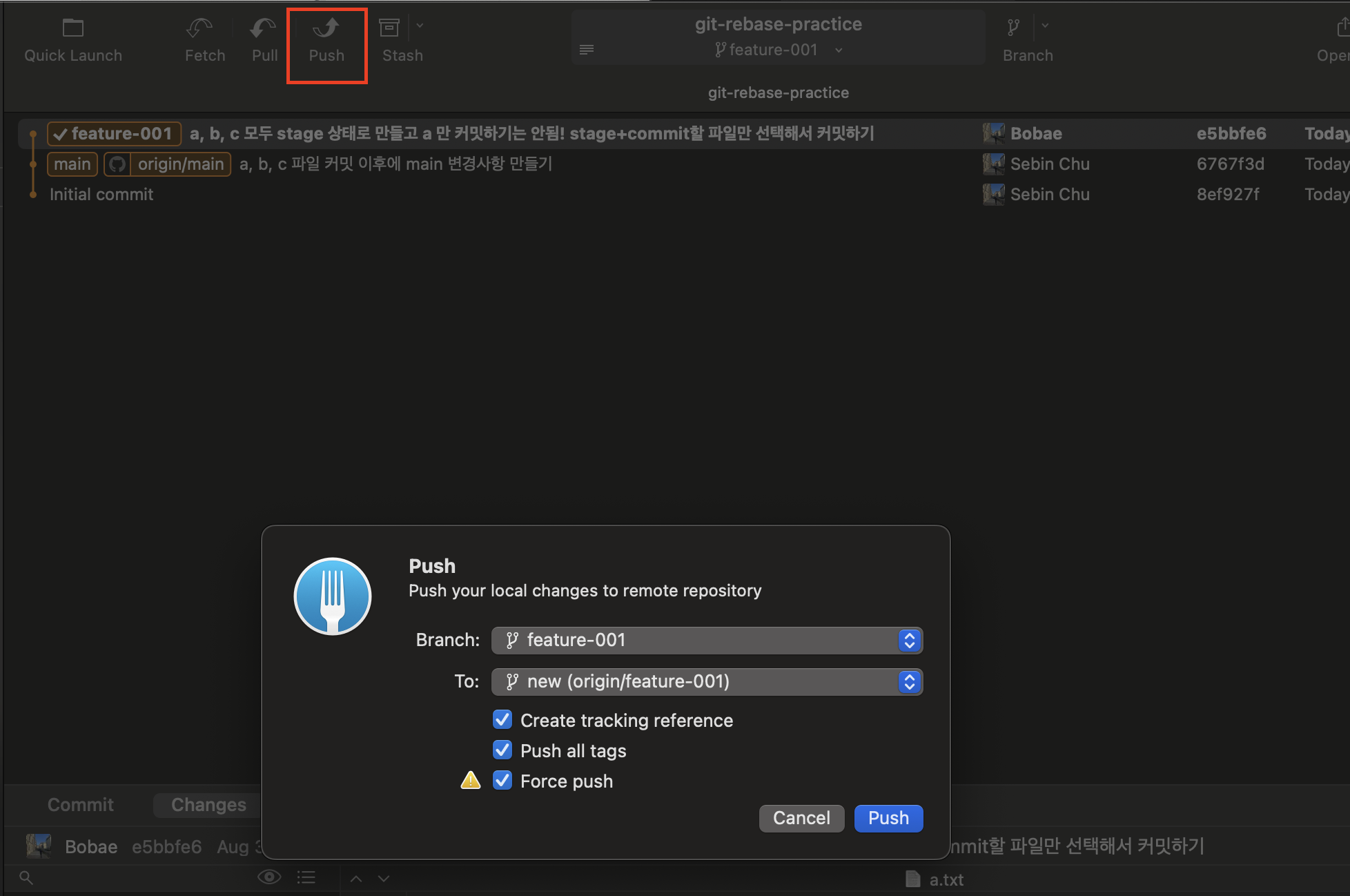Click the force push warning triangle
Image resolution: width=1350 pixels, height=896 pixels.
(471, 781)
